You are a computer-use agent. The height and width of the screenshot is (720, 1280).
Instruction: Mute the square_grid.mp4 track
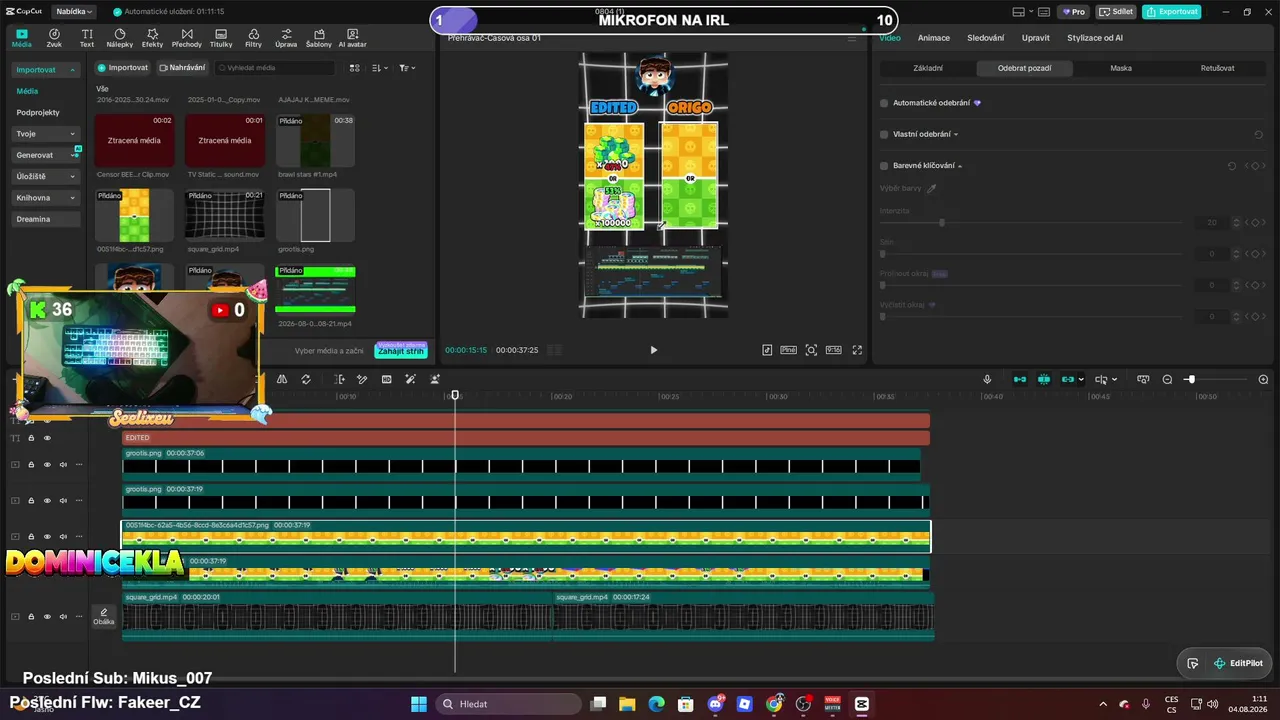(63, 617)
